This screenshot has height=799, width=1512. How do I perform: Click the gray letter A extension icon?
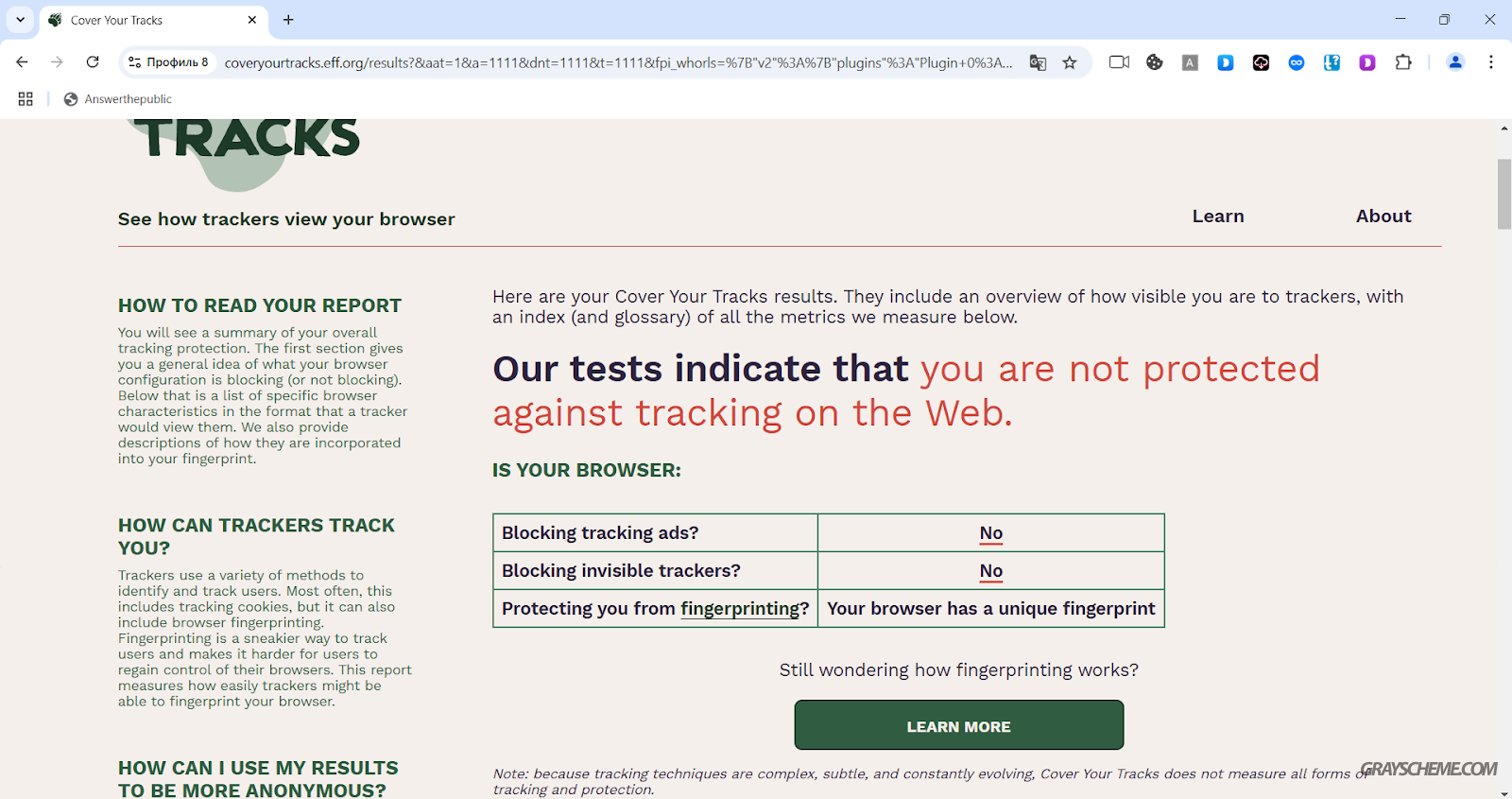[x=1190, y=62]
